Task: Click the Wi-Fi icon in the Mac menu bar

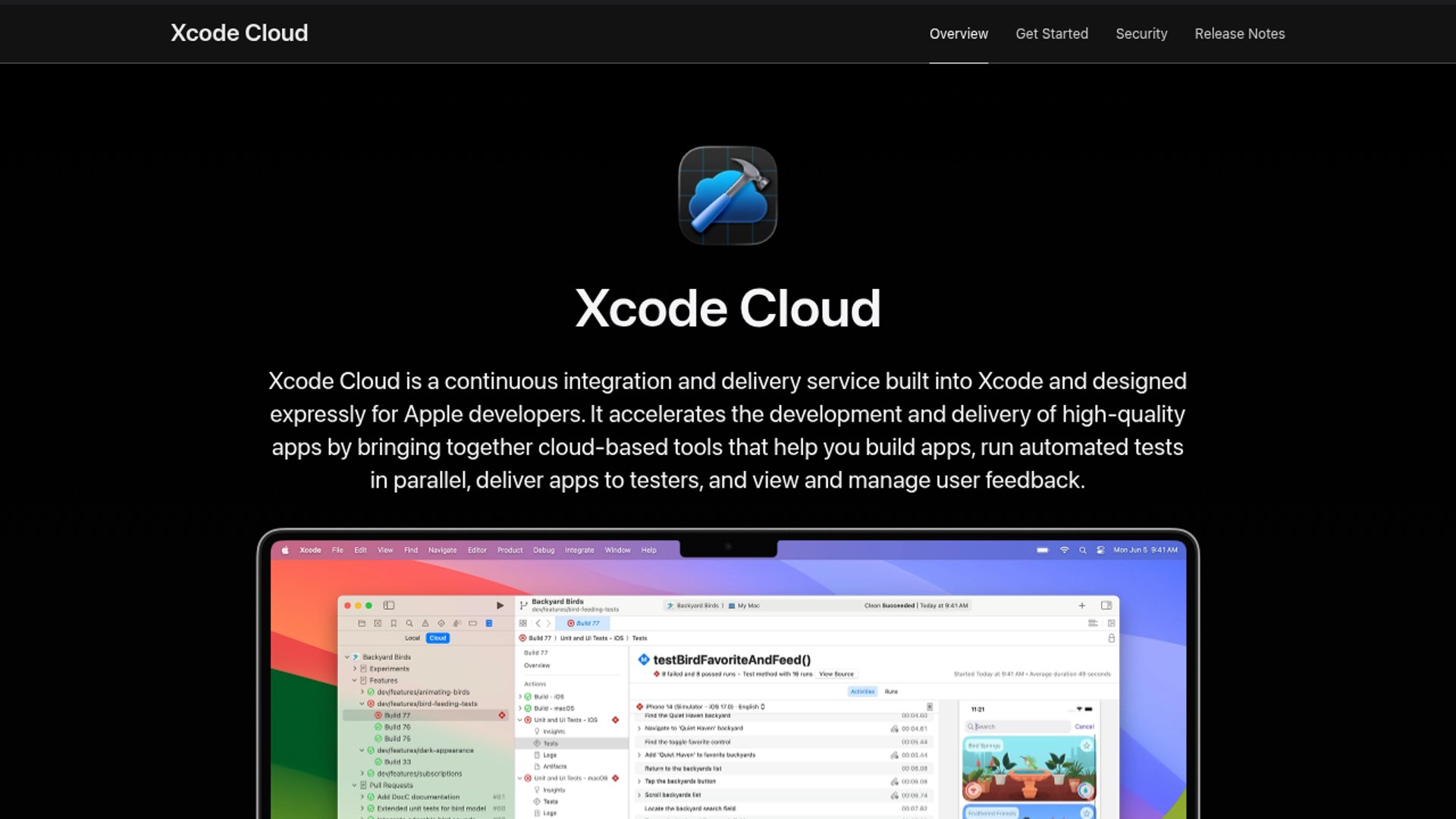Action: pos(1065,551)
